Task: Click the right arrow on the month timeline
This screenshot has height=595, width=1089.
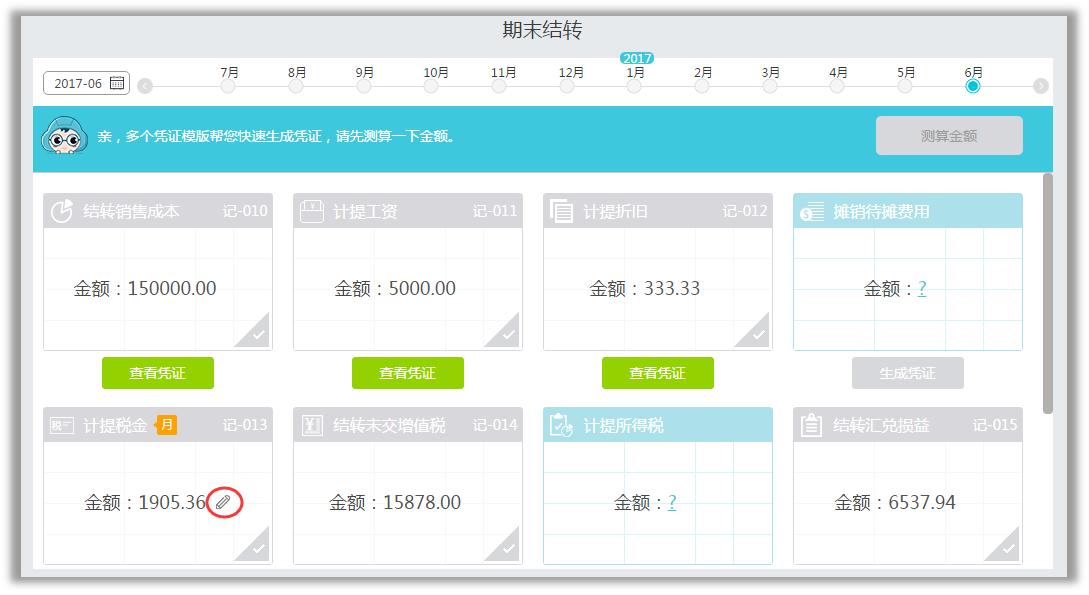Action: pos(1043,88)
